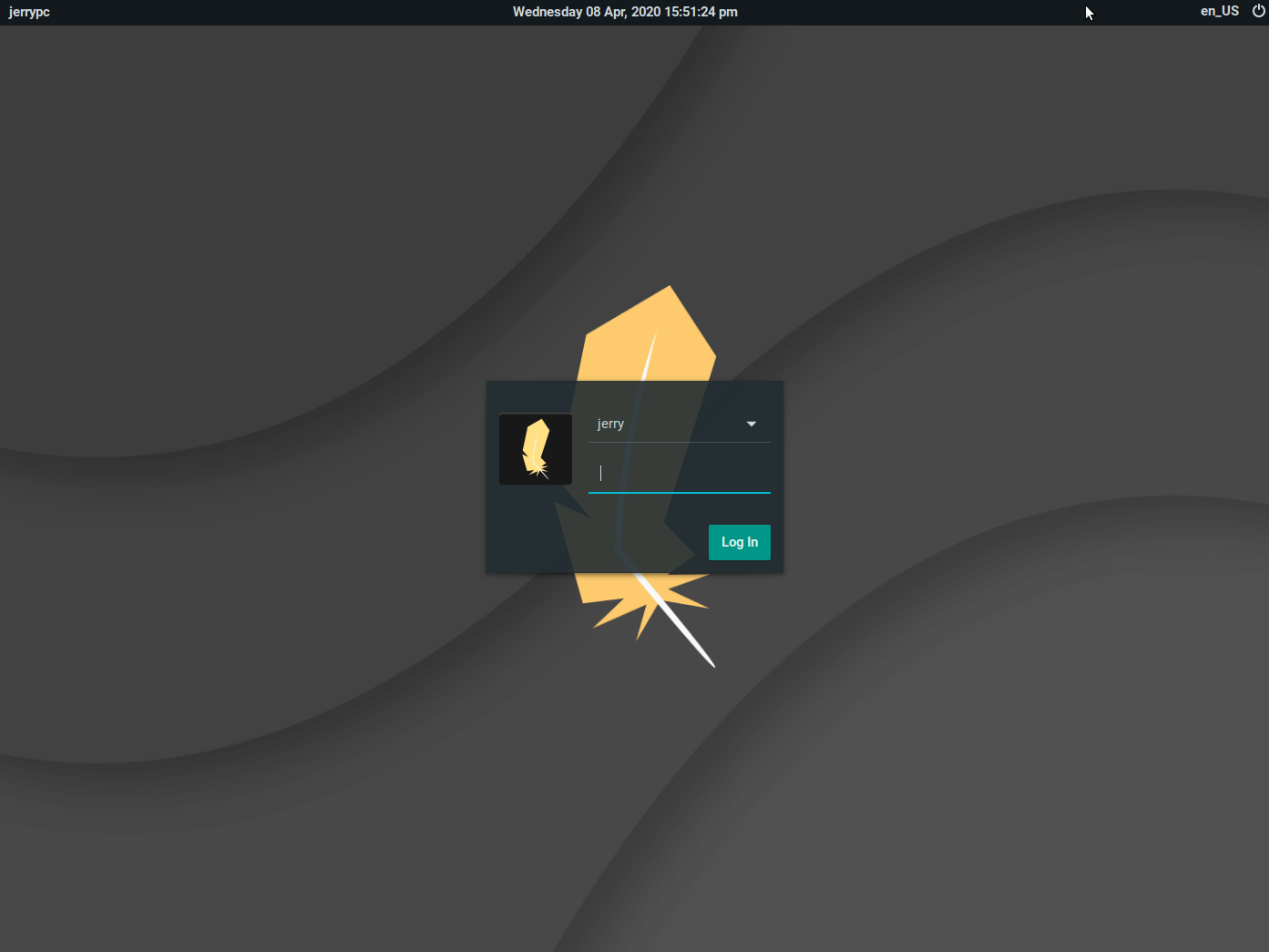The width and height of the screenshot is (1269, 952).
Task: Click jerry's feather avatar picture
Action: [536, 449]
